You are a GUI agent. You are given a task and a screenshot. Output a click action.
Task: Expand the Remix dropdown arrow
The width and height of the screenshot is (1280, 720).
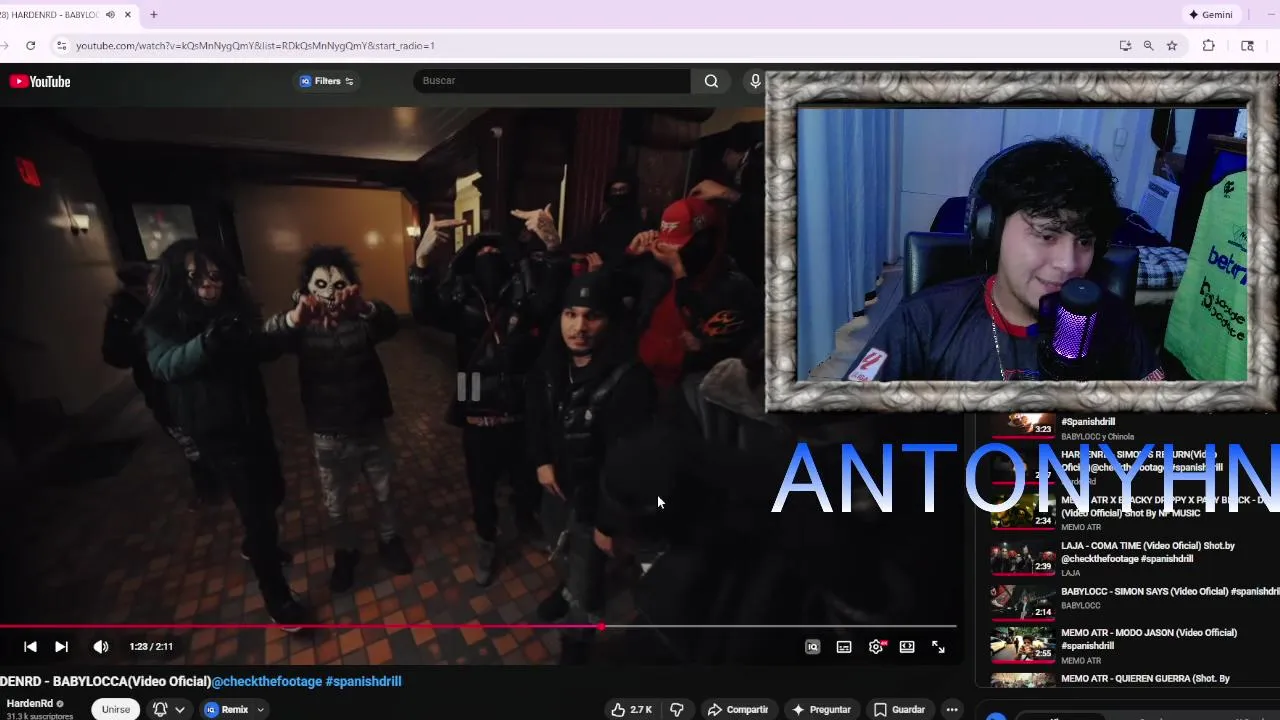[260, 710]
